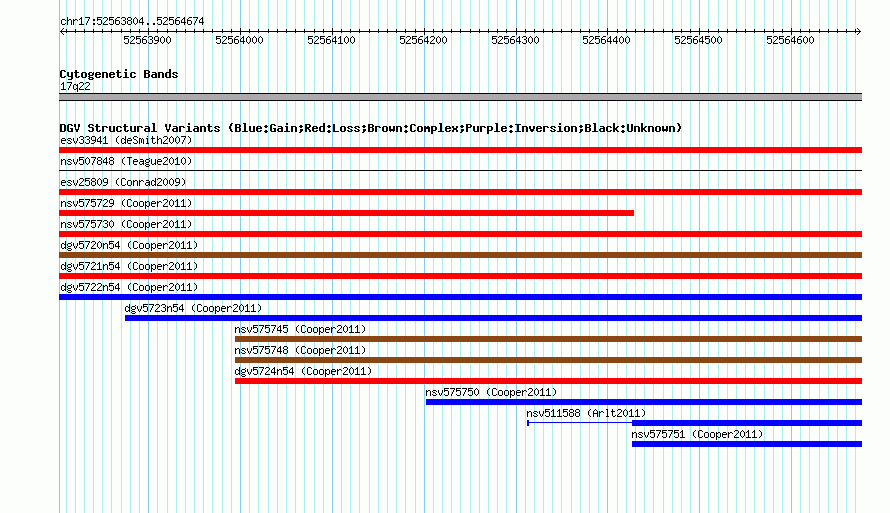Select the red nsv575730 loss bar
Screen dimensions: 890x513
tap(460, 234)
